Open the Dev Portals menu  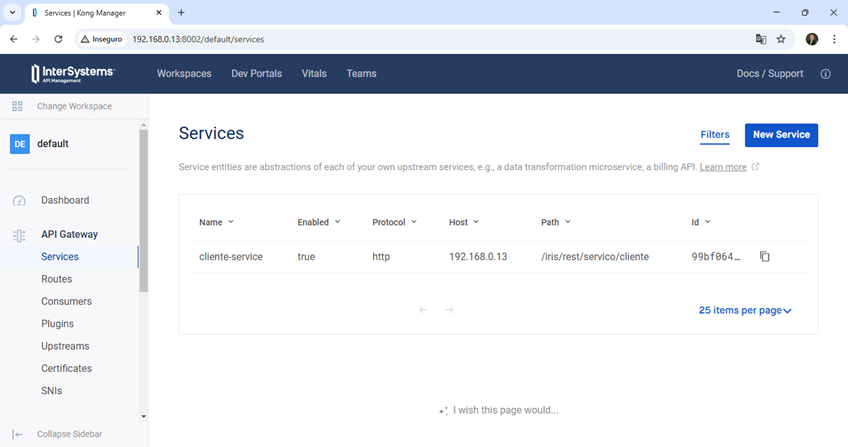[256, 74]
